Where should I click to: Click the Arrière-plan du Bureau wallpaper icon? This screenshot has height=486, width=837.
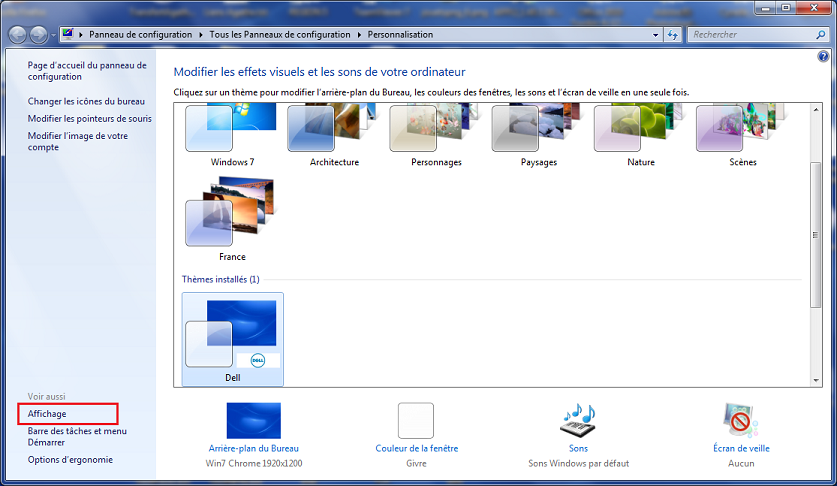(x=254, y=421)
